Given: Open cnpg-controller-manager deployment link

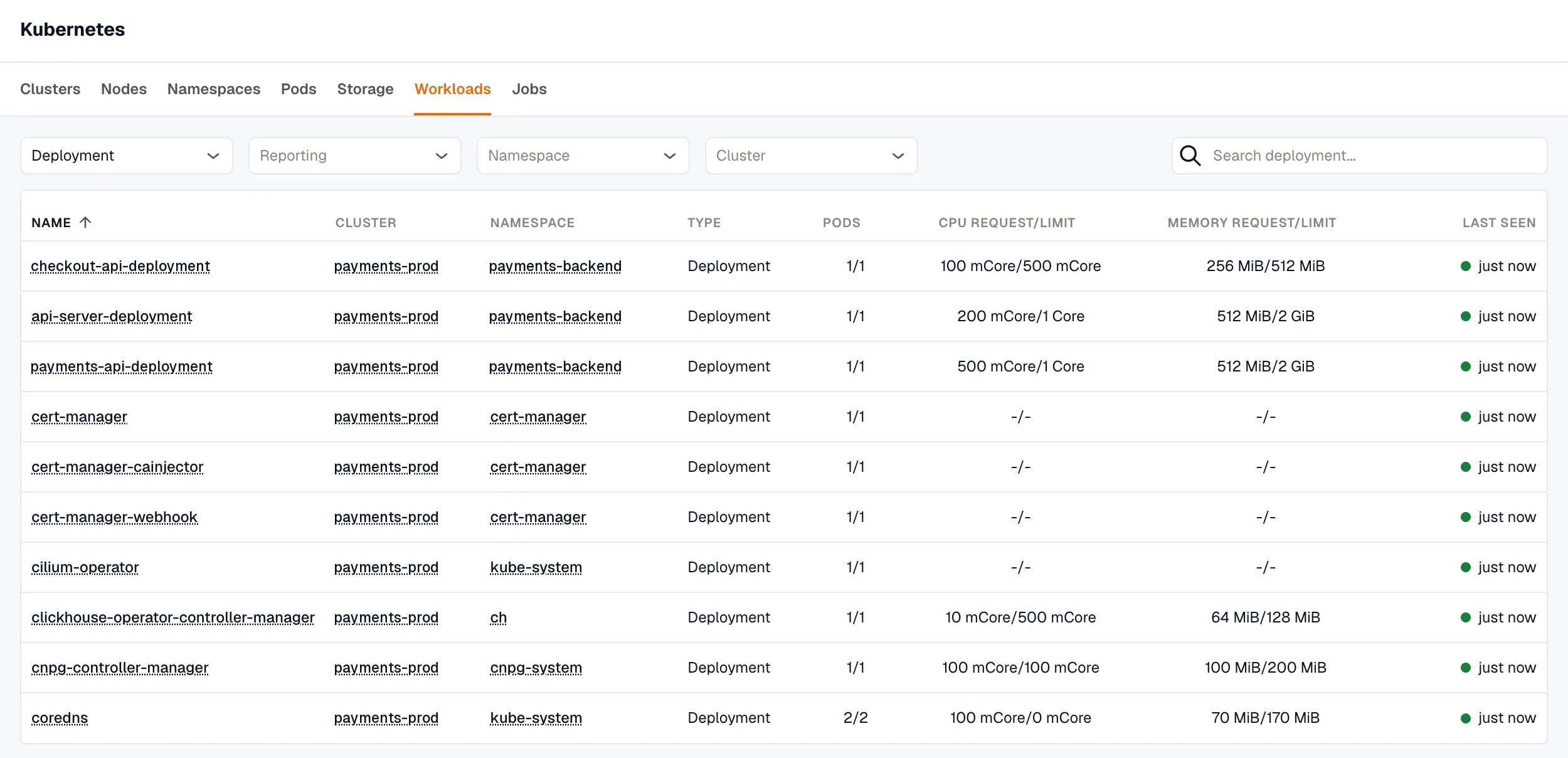Looking at the screenshot, I should pos(120,668).
